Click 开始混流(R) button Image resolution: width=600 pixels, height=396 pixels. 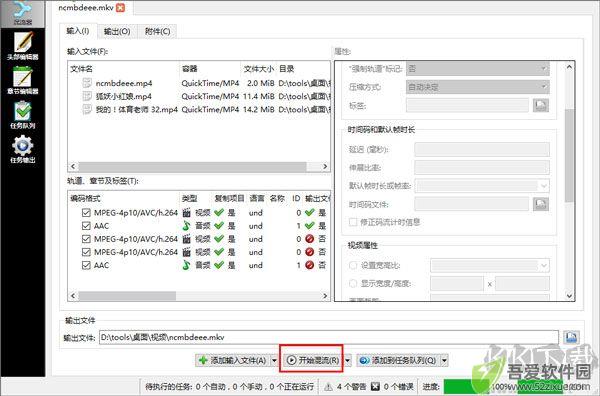[313, 360]
